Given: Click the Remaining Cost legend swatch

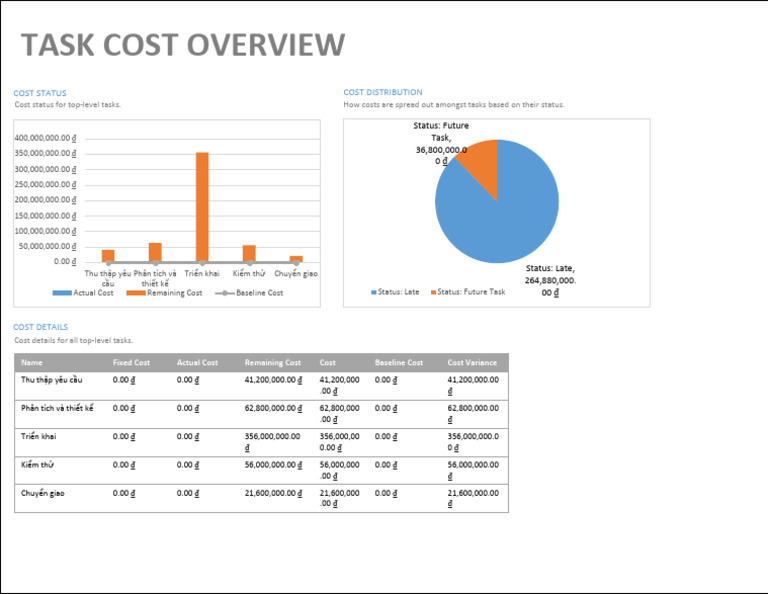Looking at the screenshot, I should point(136,293).
